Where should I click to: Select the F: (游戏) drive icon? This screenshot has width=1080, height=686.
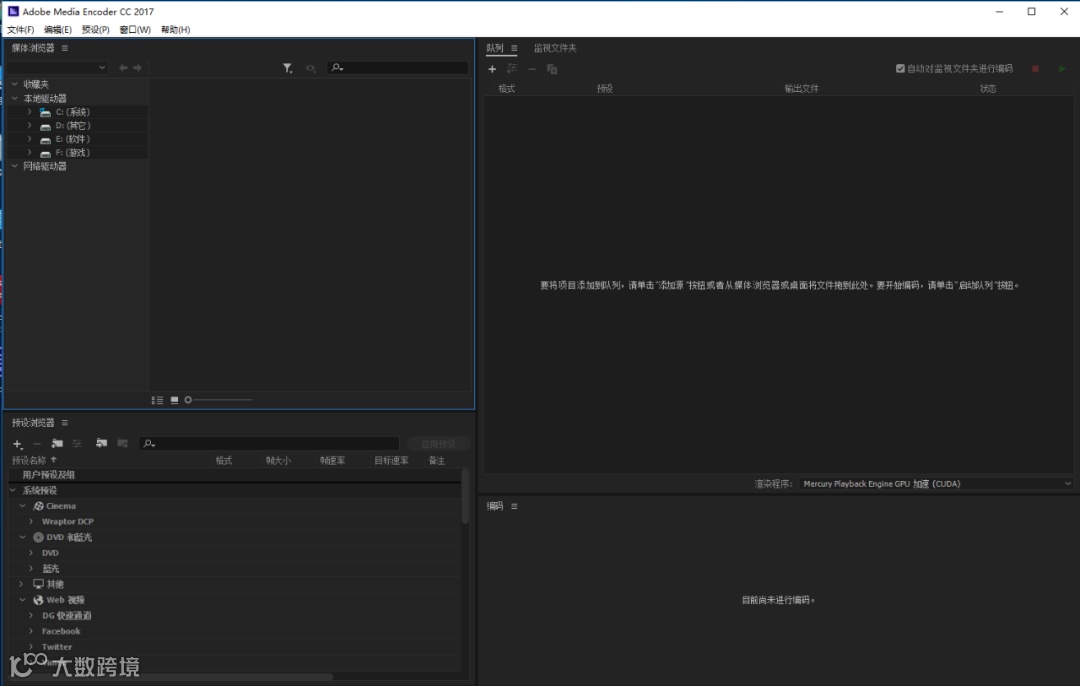[x=45, y=154]
